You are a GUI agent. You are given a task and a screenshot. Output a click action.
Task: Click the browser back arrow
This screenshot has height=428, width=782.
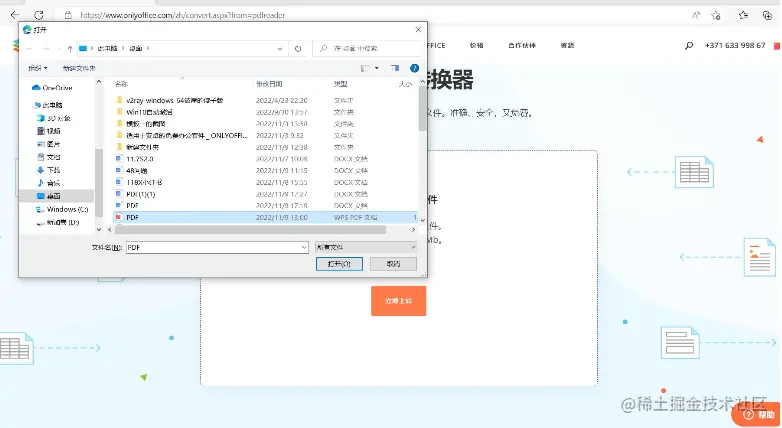coord(15,15)
